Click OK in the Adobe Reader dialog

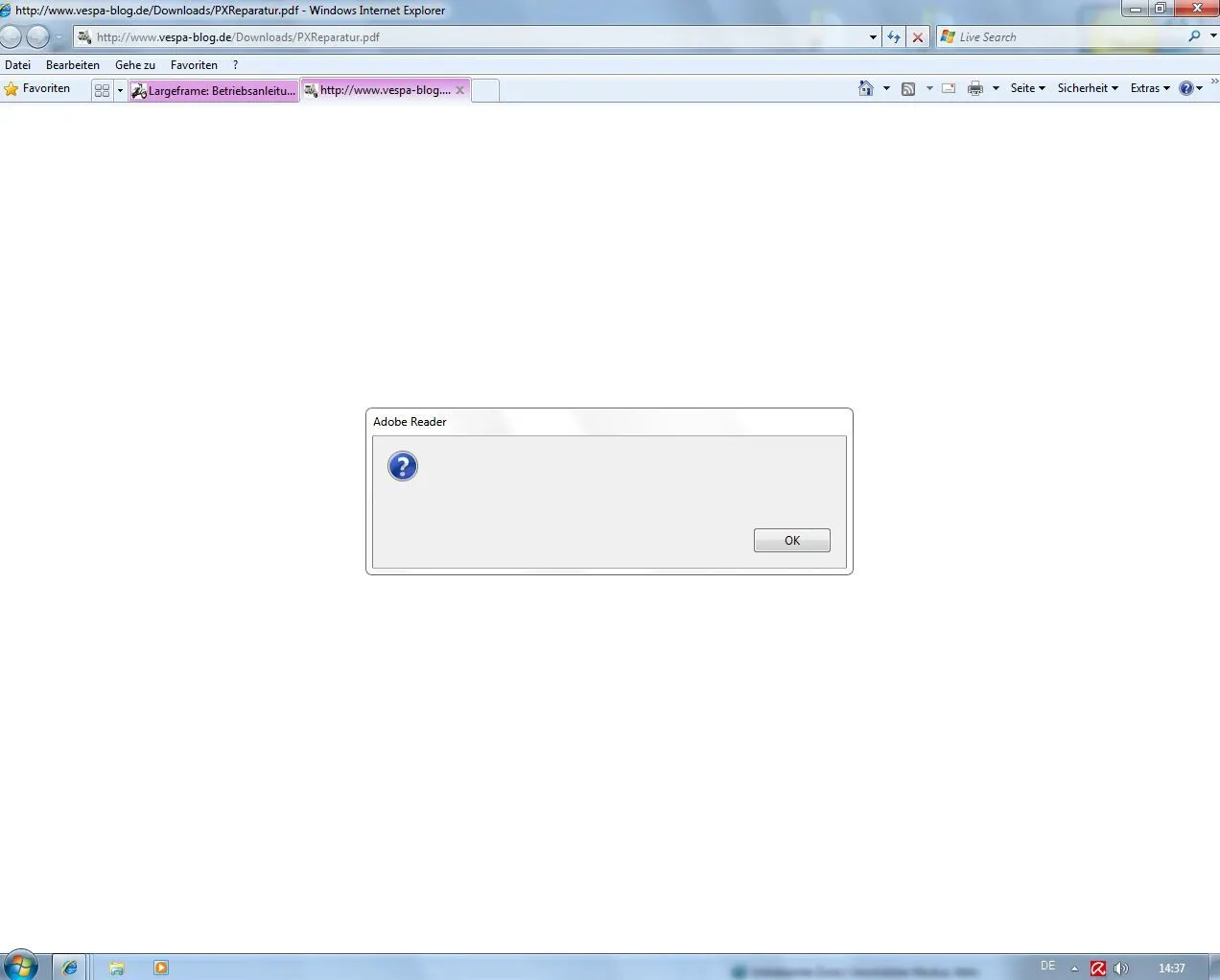coord(791,541)
